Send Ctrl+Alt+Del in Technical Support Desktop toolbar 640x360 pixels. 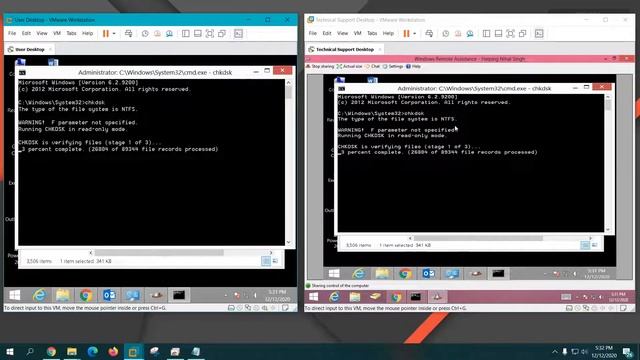pyautogui.click(x=429, y=33)
